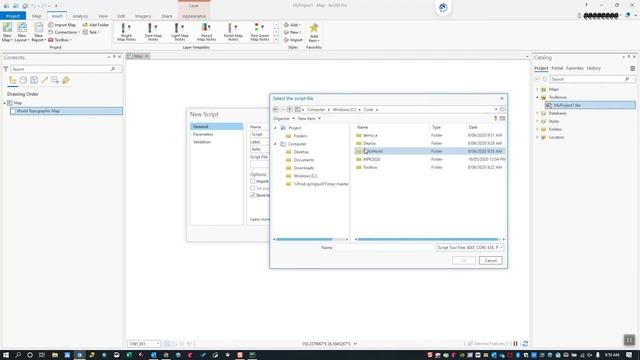Click the filter icon in Contents pane
This screenshot has height=360, width=640.
[x=6, y=69]
